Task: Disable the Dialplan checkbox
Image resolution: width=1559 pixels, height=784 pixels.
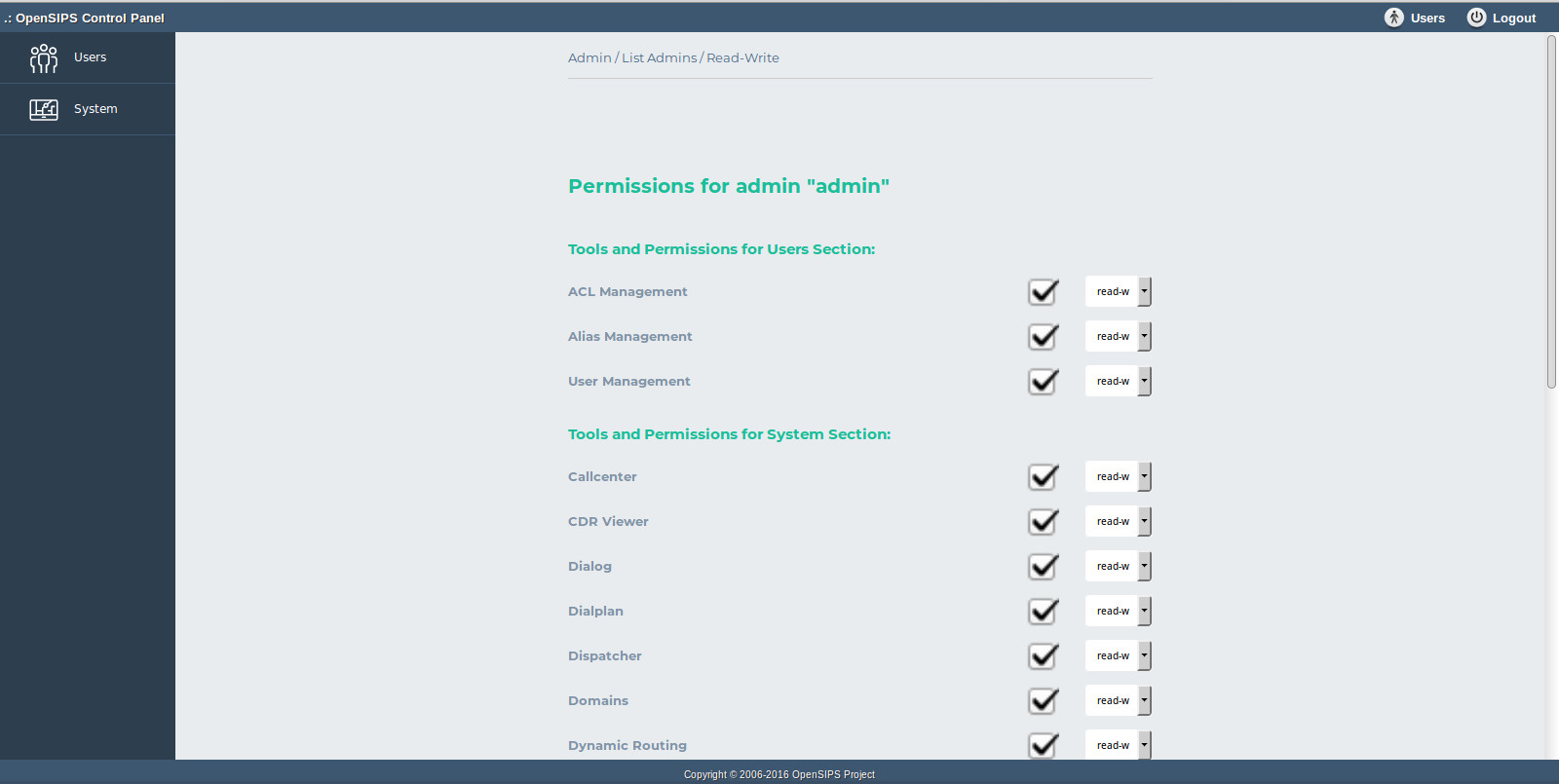Action: 1044,611
